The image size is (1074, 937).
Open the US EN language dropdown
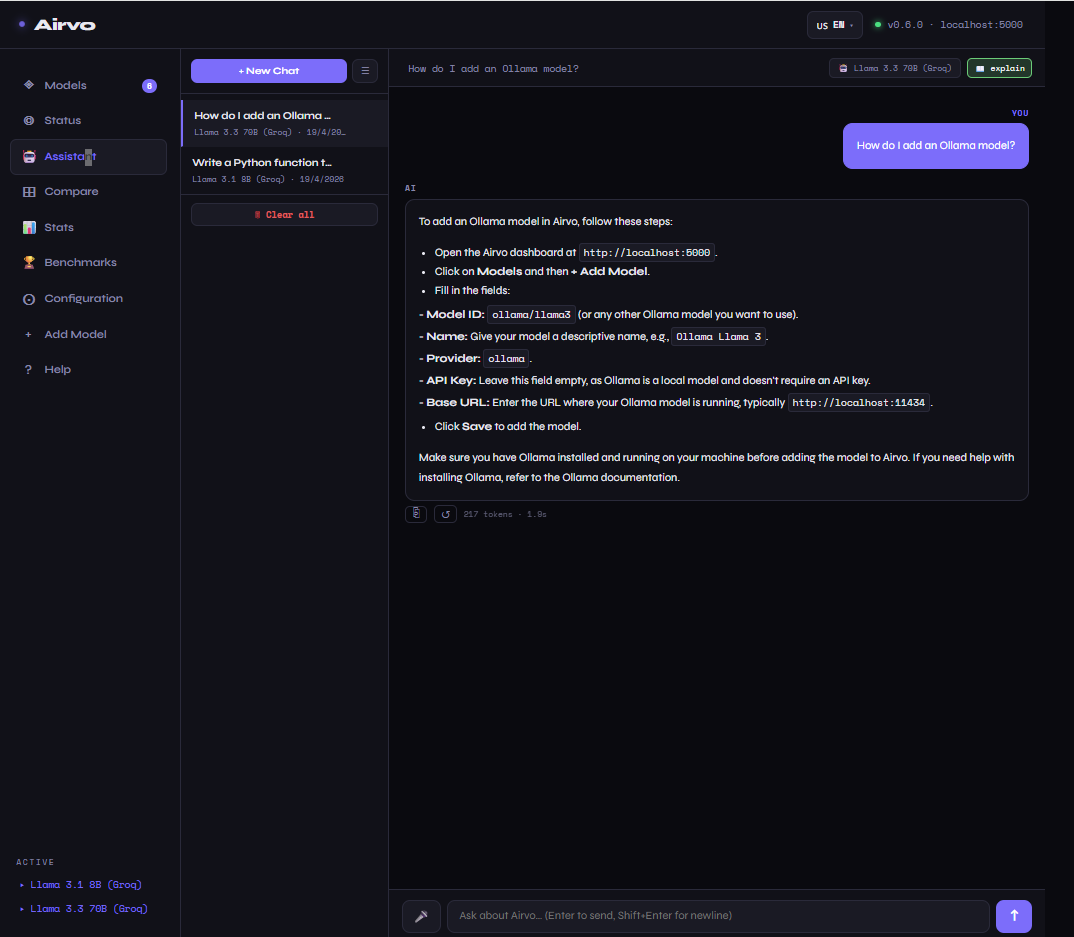(834, 25)
